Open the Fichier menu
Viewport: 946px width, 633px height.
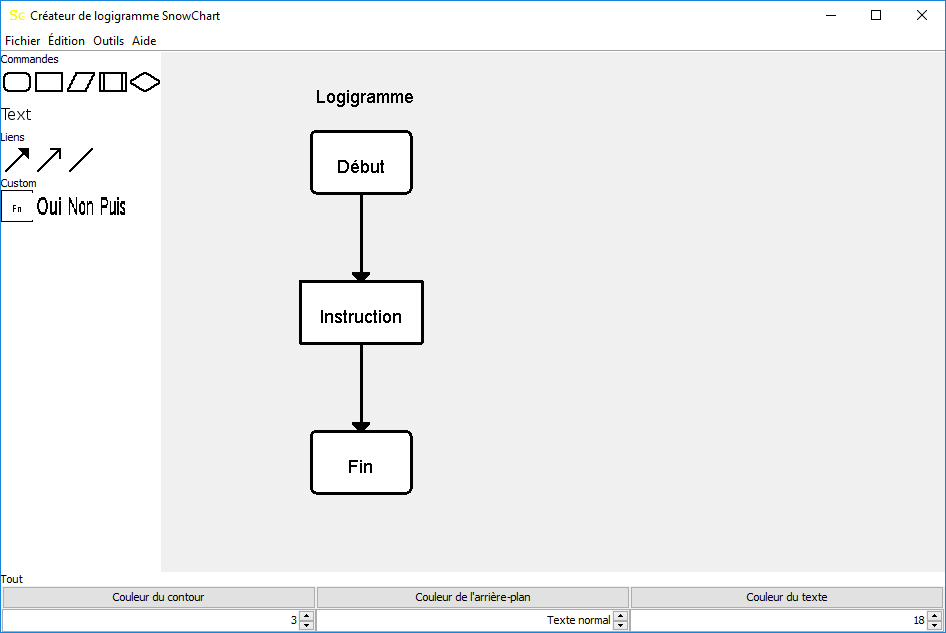tap(22, 41)
